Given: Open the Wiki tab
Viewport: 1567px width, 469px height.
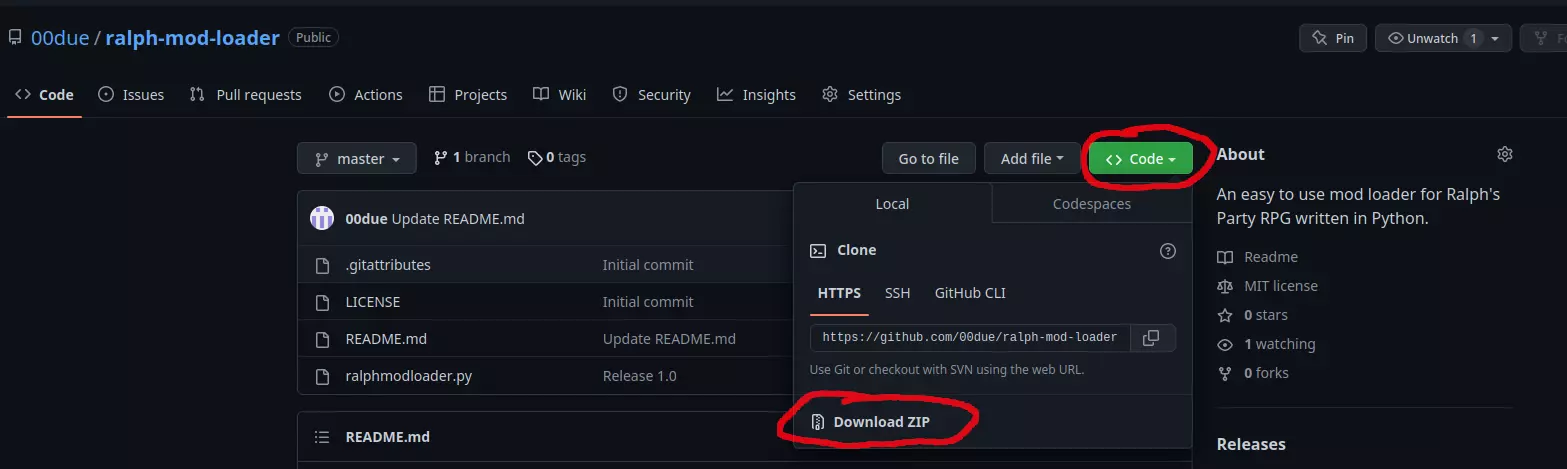Looking at the screenshot, I should click(560, 94).
